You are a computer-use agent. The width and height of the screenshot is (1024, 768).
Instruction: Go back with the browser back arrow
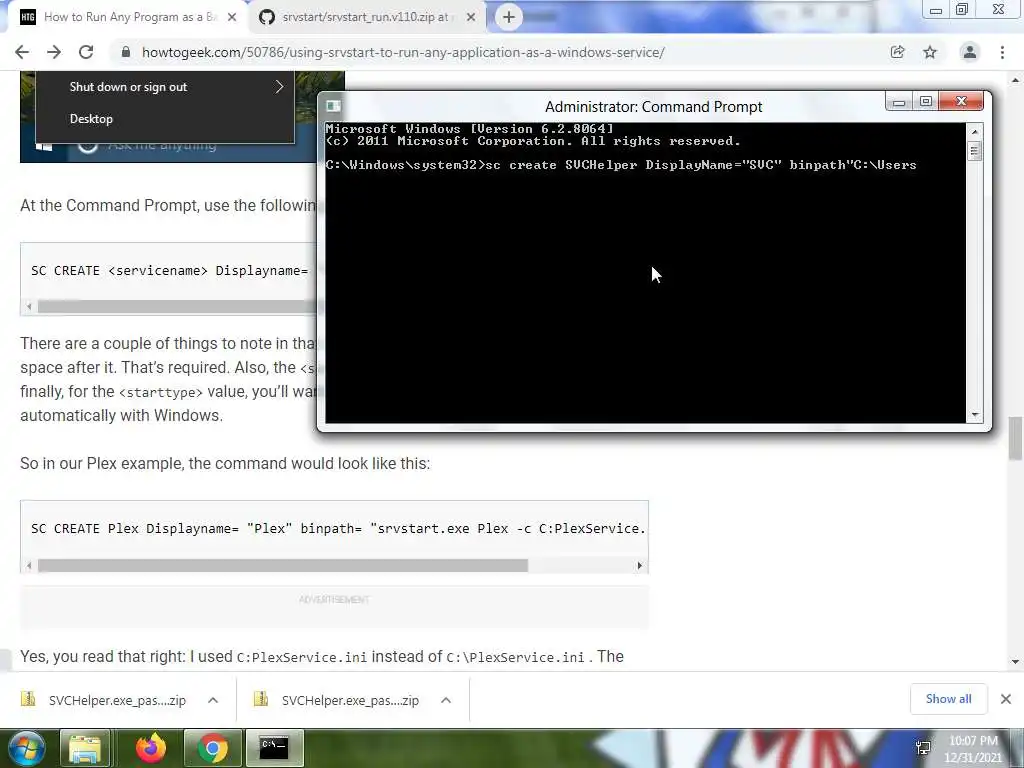pyautogui.click(x=22, y=52)
